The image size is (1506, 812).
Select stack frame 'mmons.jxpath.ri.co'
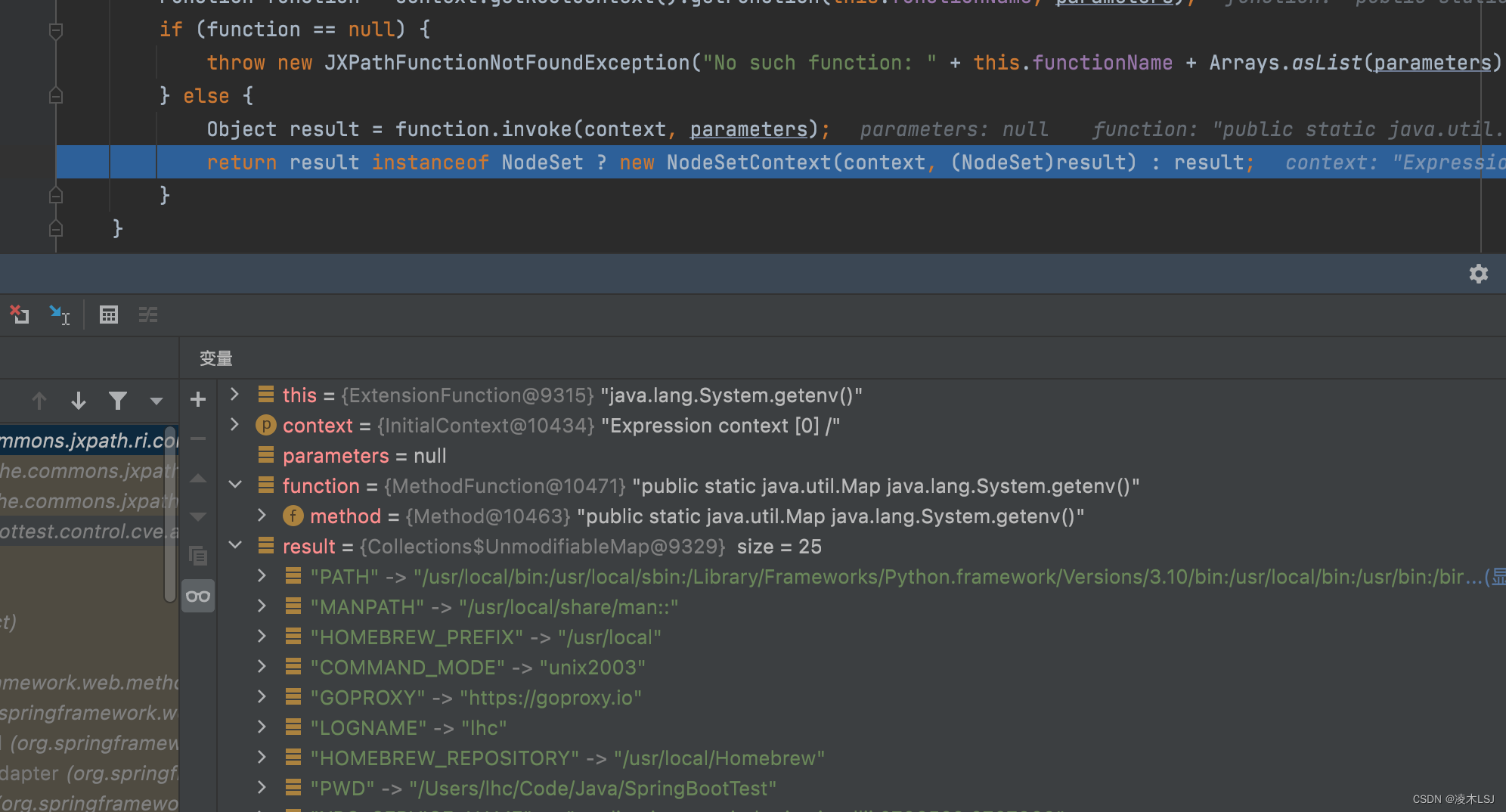[88, 441]
